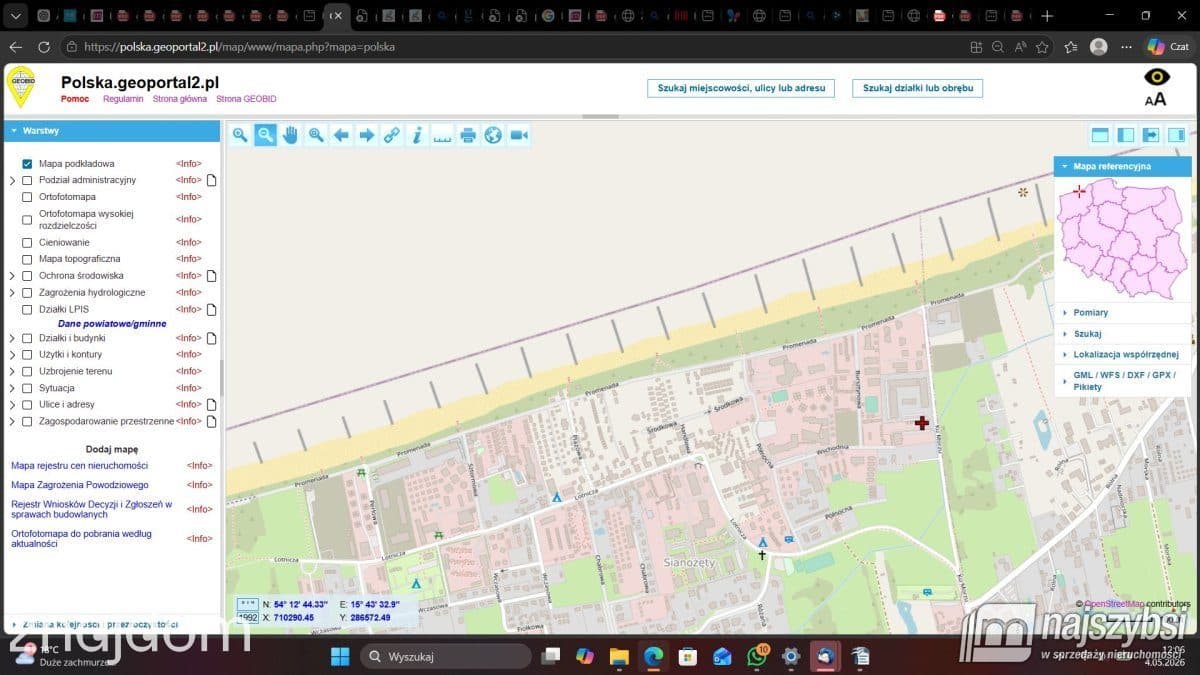Enable Ortofotomapa wysokiej rozdzielczości checkbox
This screenshot has width=1200, height=675.
point(28,219)
